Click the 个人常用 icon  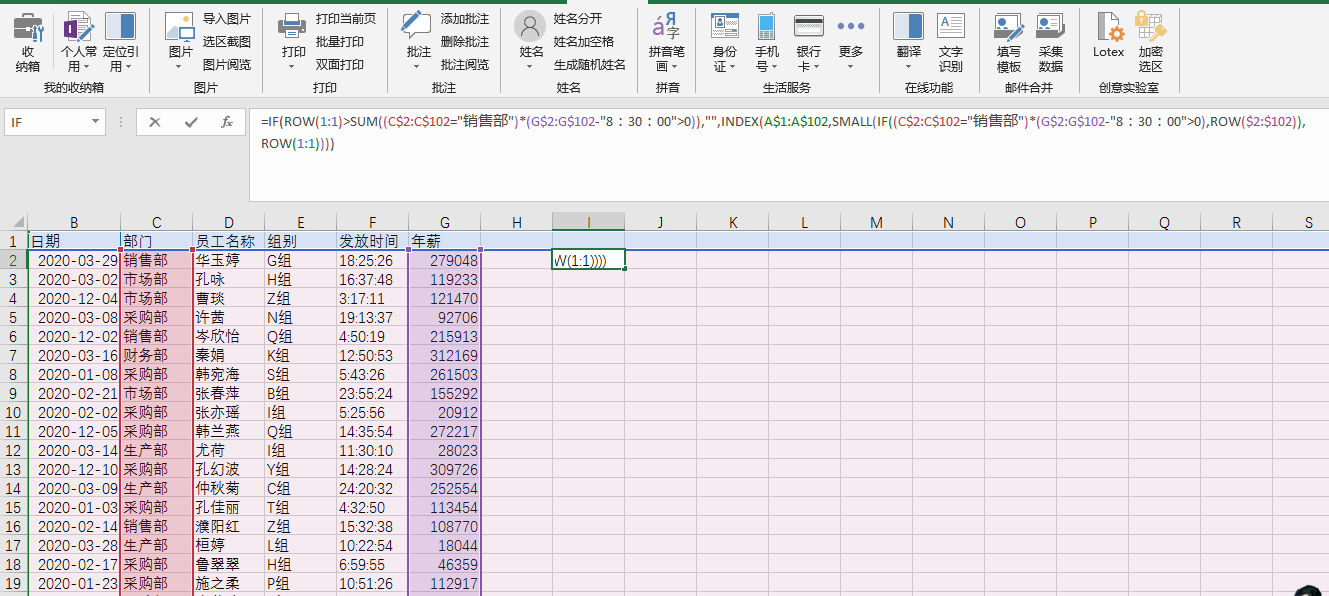pos(79,28)
